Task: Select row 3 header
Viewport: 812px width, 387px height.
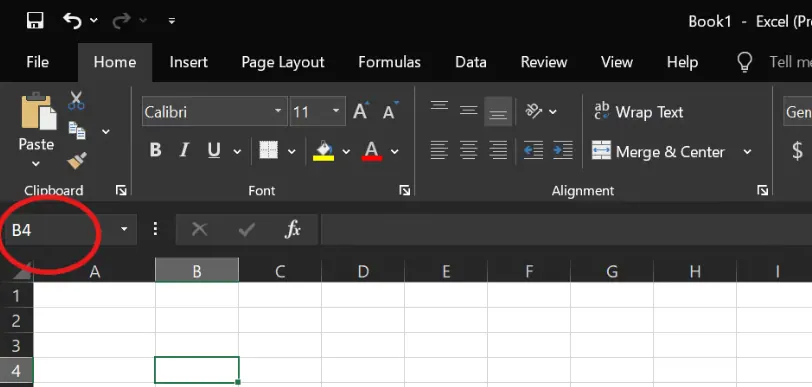Action: pos(17,346)
